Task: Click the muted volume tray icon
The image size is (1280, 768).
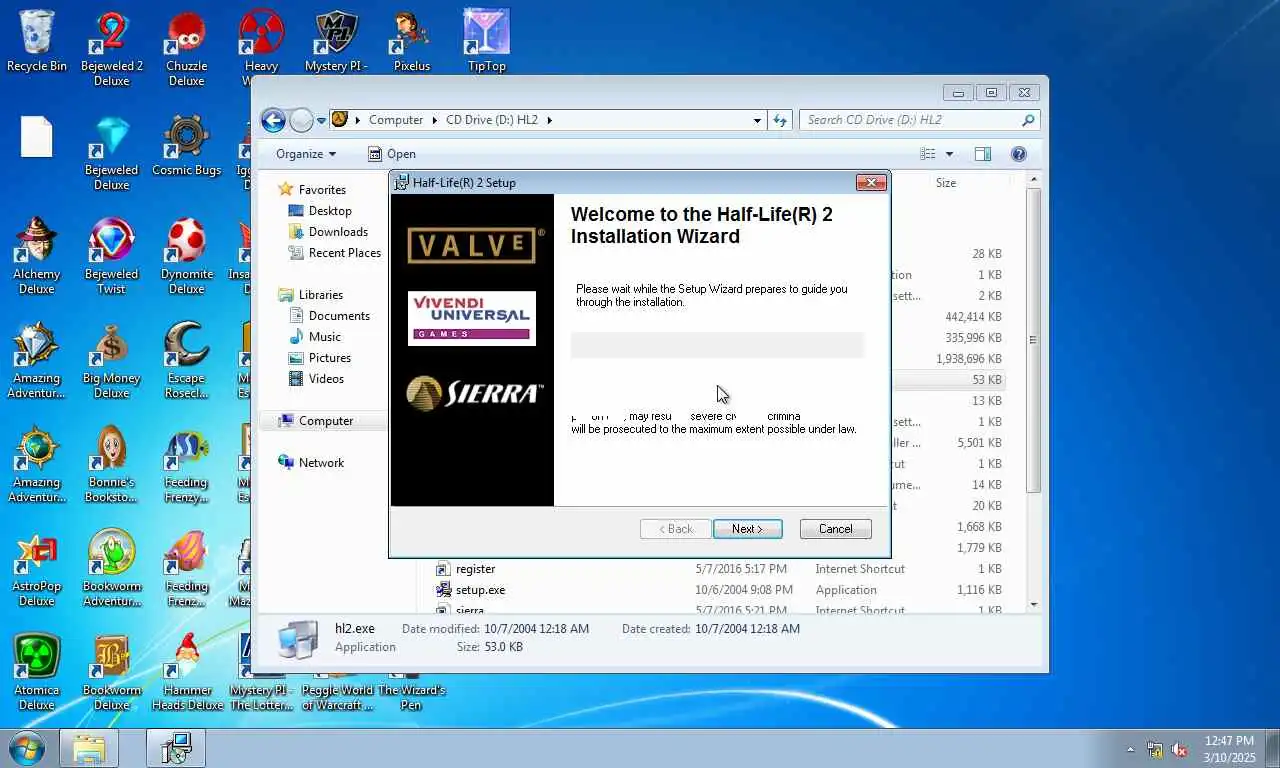Action: (x=1179, y=749)
